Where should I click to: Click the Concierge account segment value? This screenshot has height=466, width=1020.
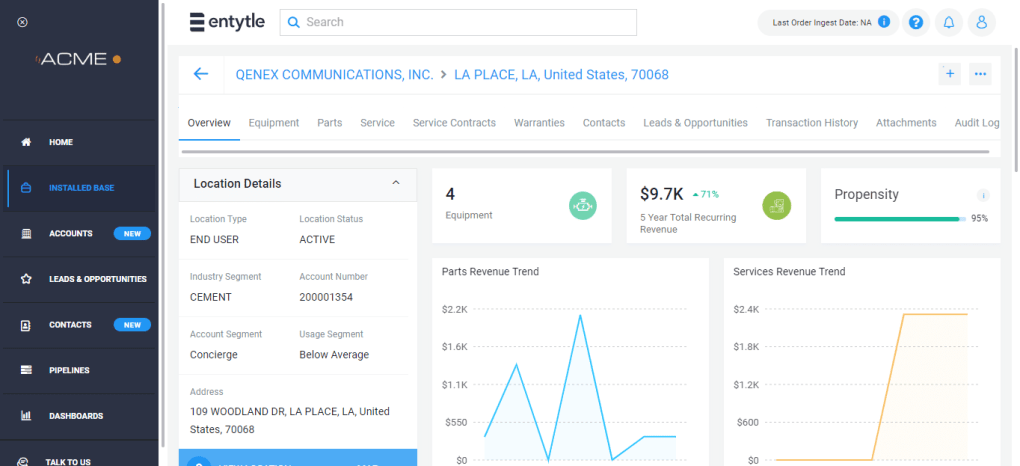tap(213, 355)
